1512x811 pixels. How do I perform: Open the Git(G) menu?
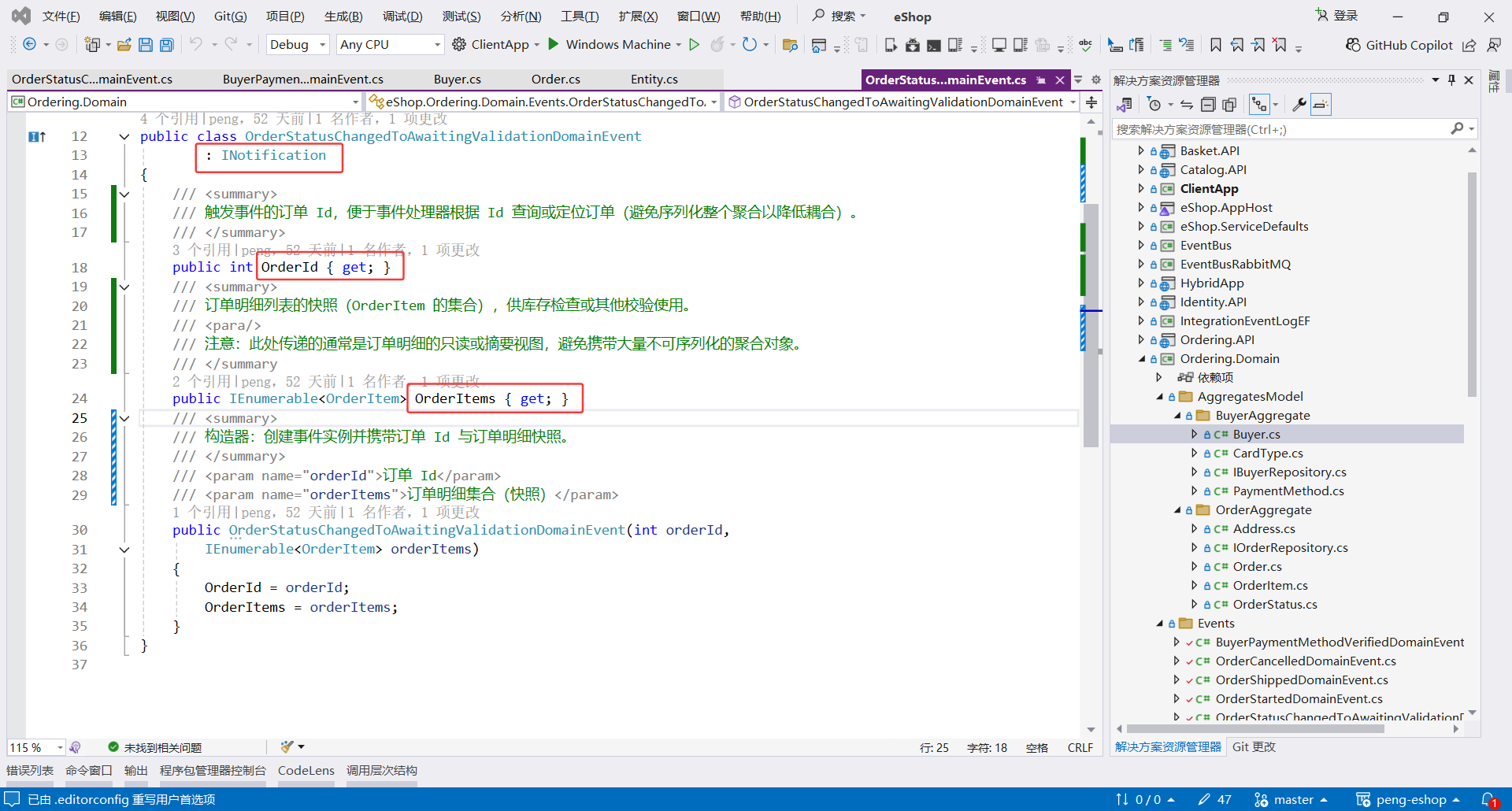tap(230, 16)
